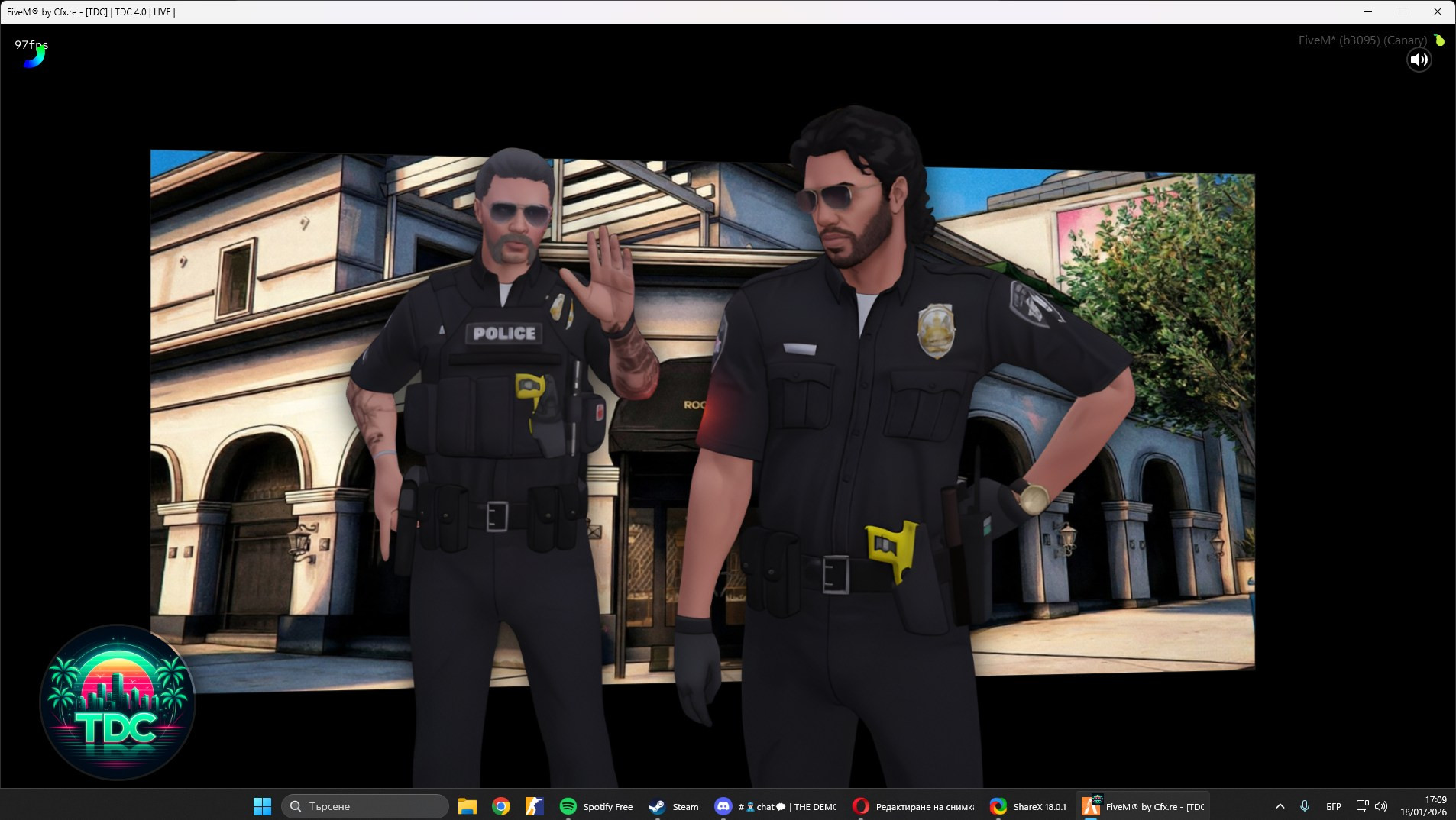Expand the hidden system tray icons
1456x820 pixels.
point(1280,806)
